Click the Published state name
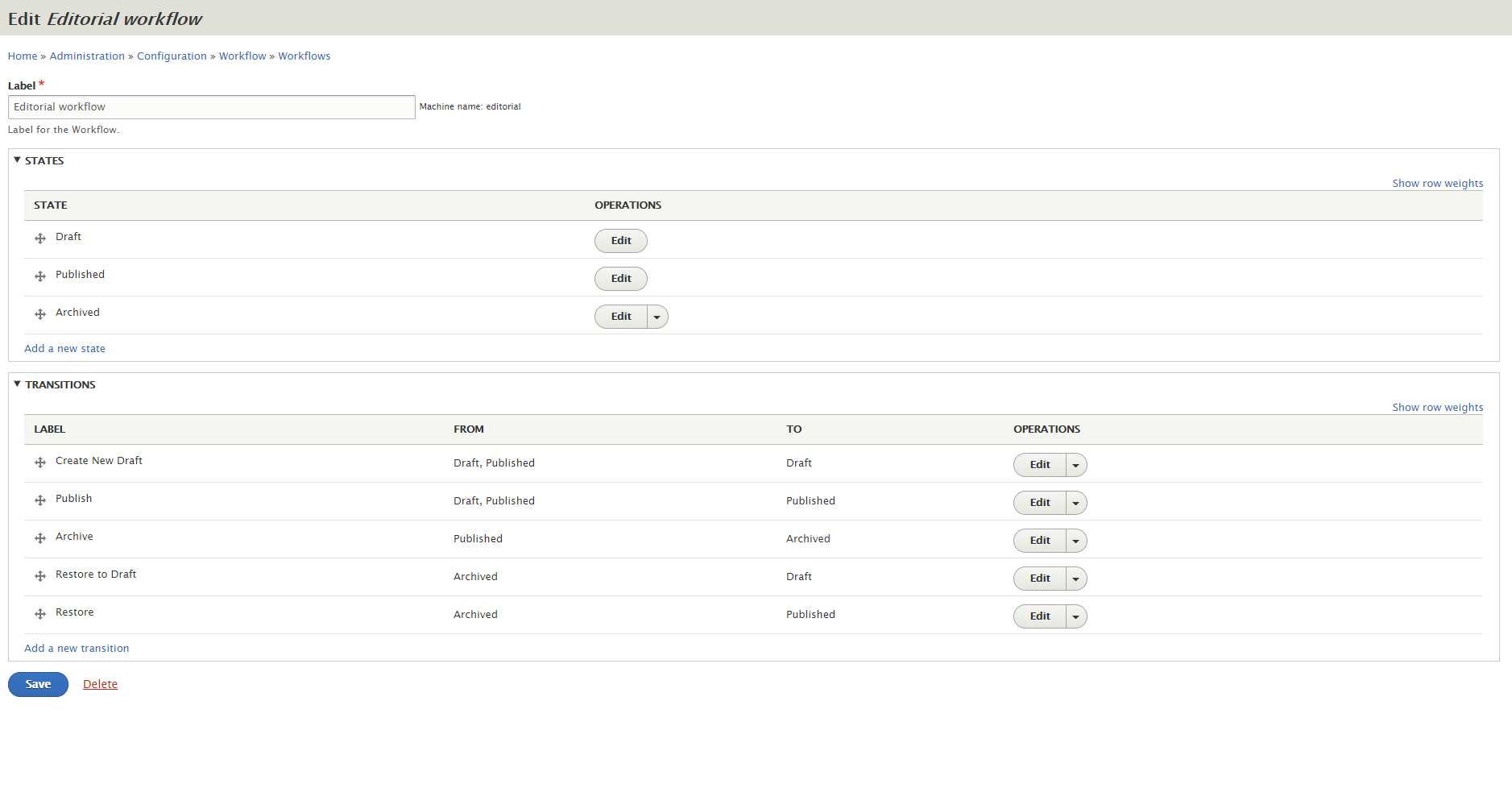This screenshot has height=809, width=1512. click(80, 275)
